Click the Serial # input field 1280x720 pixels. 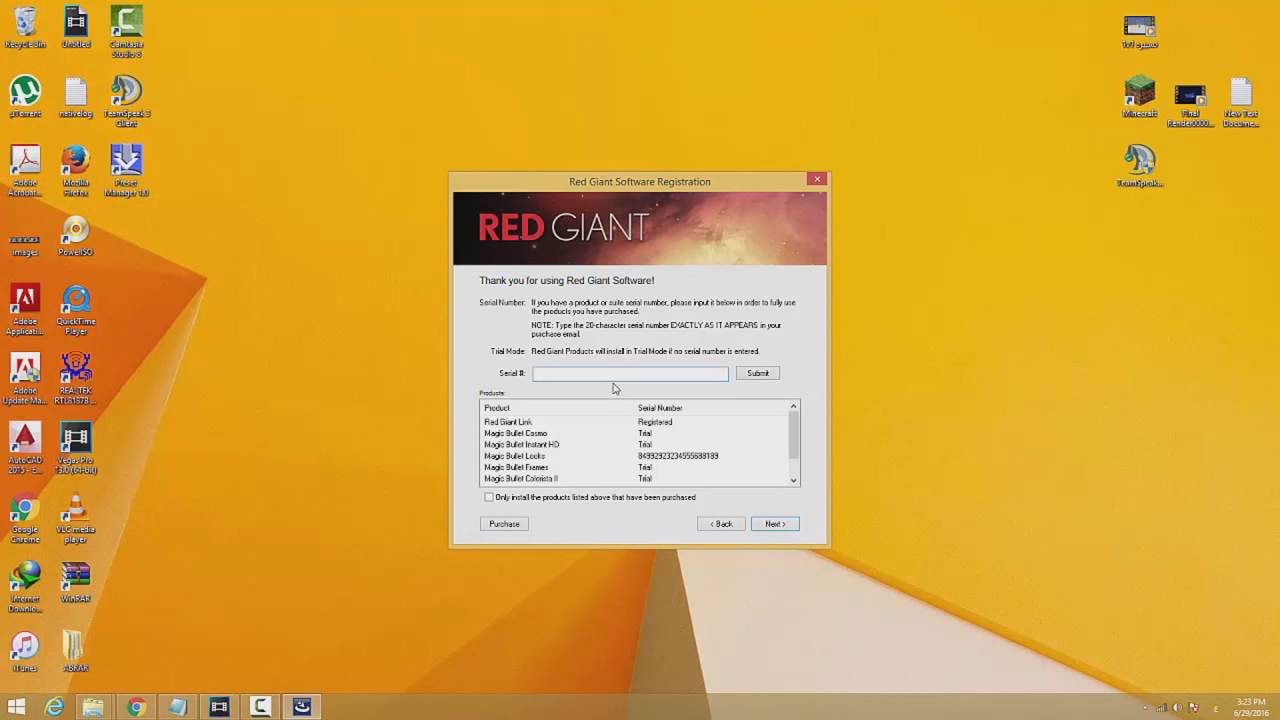pyautogui.click(x=630, y=373)
